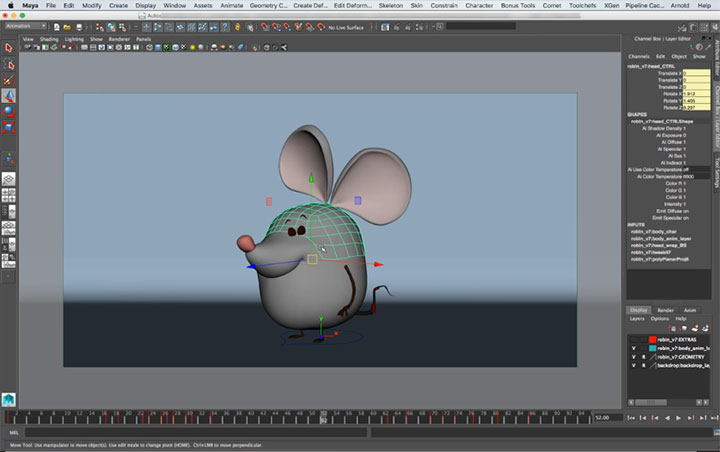Open viewport Panels menu
Viewport: 720px width, 452px height.
pos(143,39)
